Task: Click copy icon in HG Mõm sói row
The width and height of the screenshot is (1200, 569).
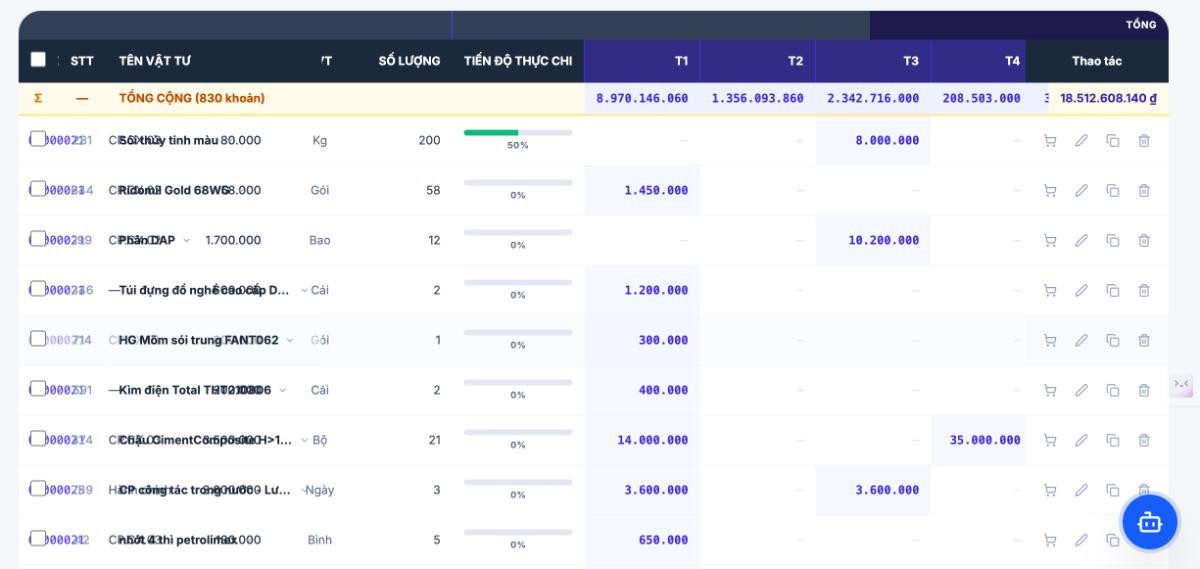Action: pos(1113,341)
